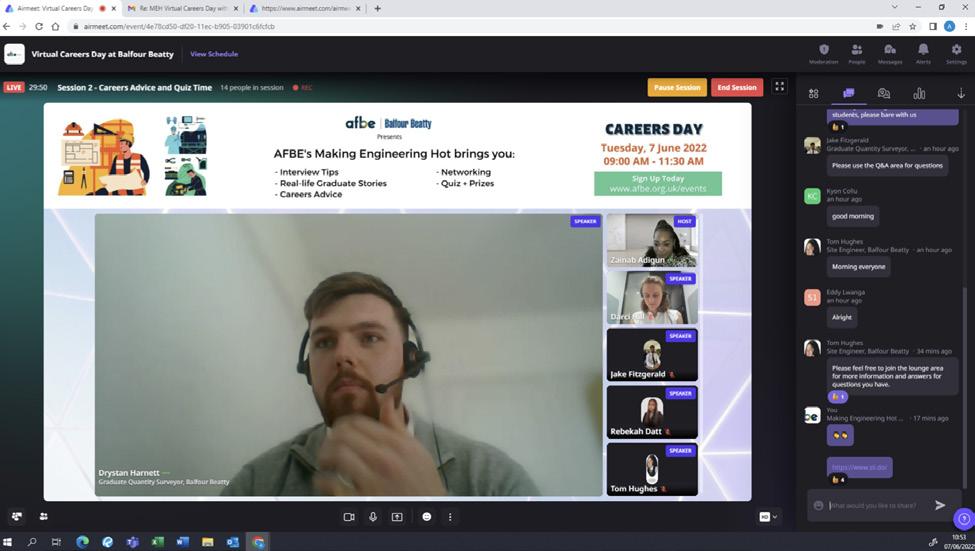Click 'Morning everyone' chat message
Viewport: 975px width, 551px height.
click(x=858, y=267)
